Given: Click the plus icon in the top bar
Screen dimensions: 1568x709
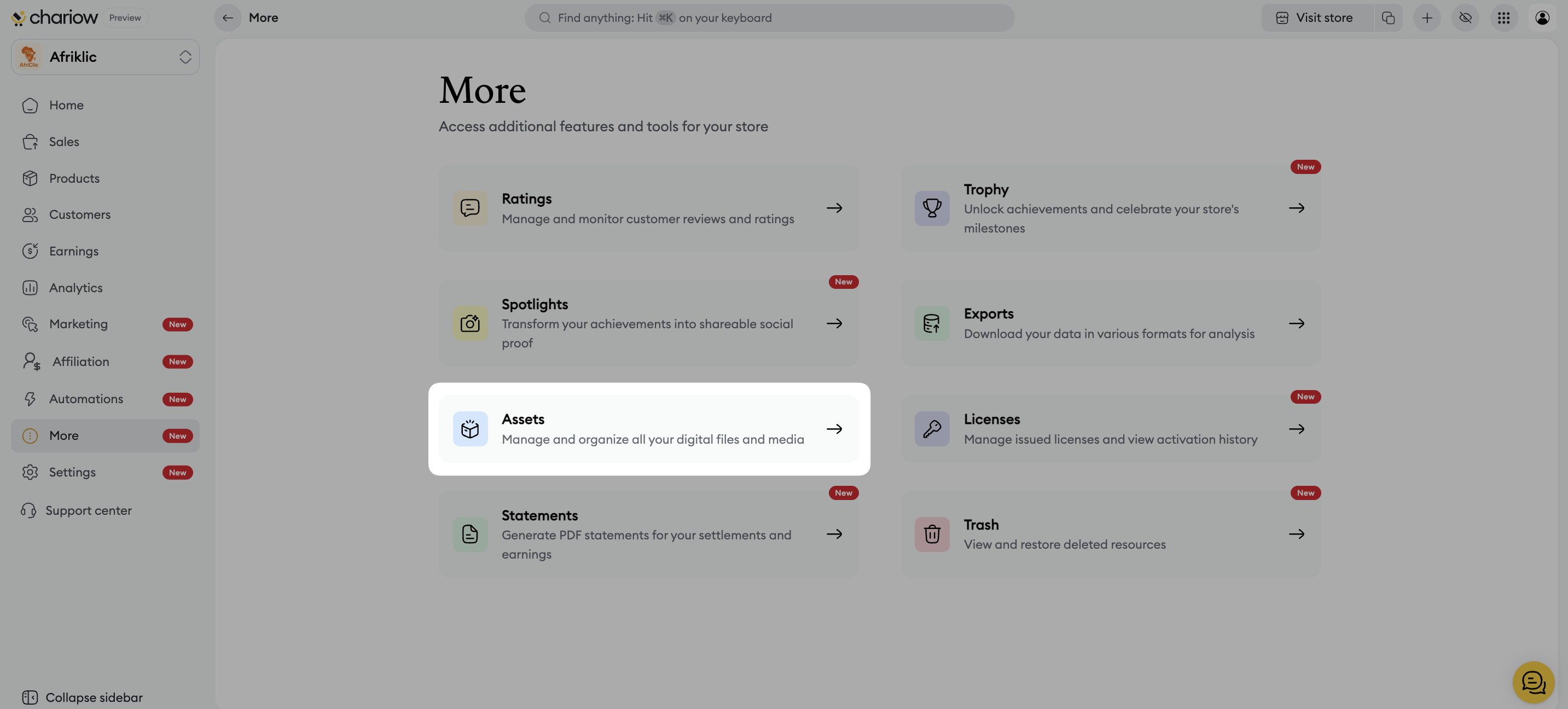Looking at the screenshot, I should 1427,18.
